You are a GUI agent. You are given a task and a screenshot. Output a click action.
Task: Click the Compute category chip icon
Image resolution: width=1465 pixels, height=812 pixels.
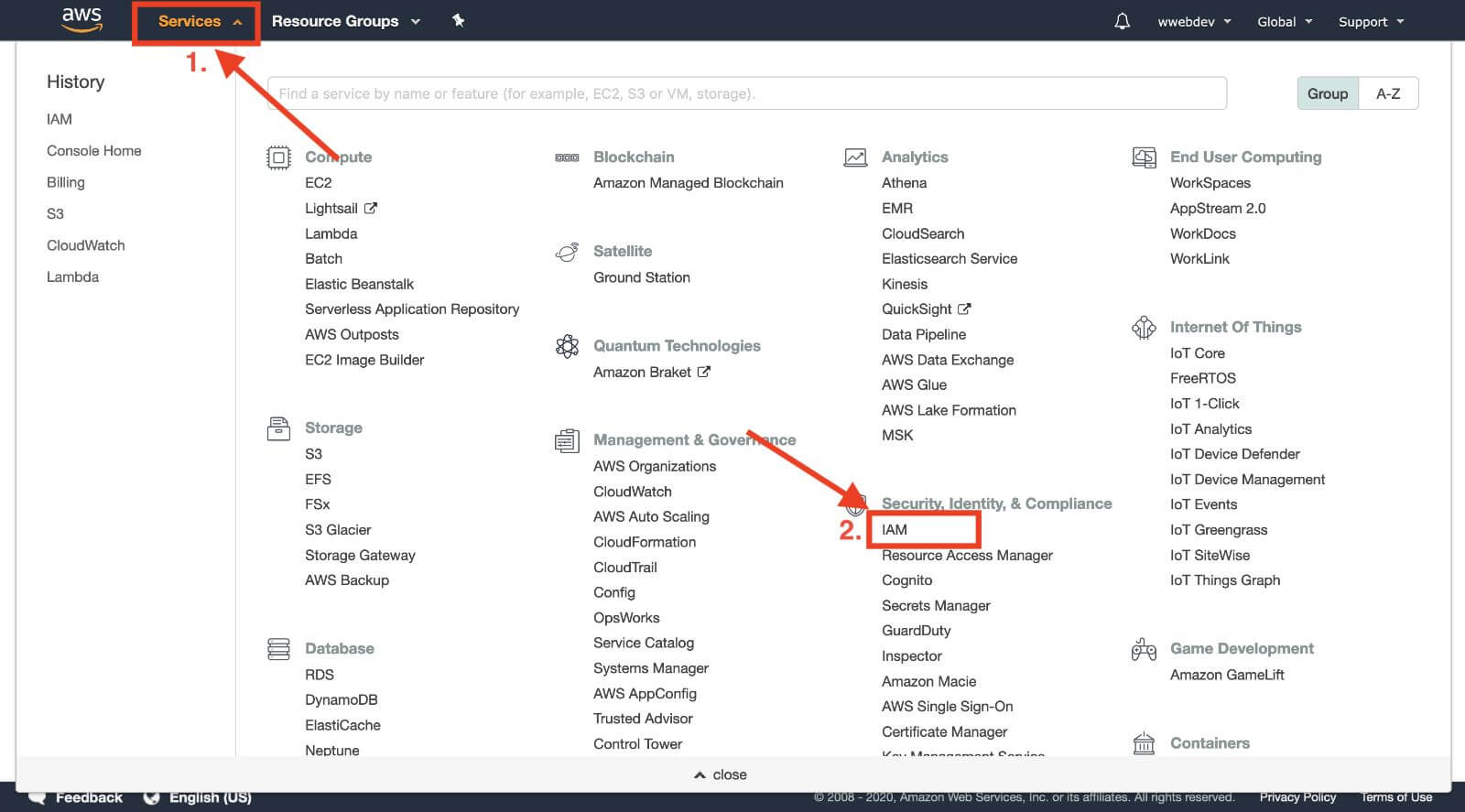278,157
